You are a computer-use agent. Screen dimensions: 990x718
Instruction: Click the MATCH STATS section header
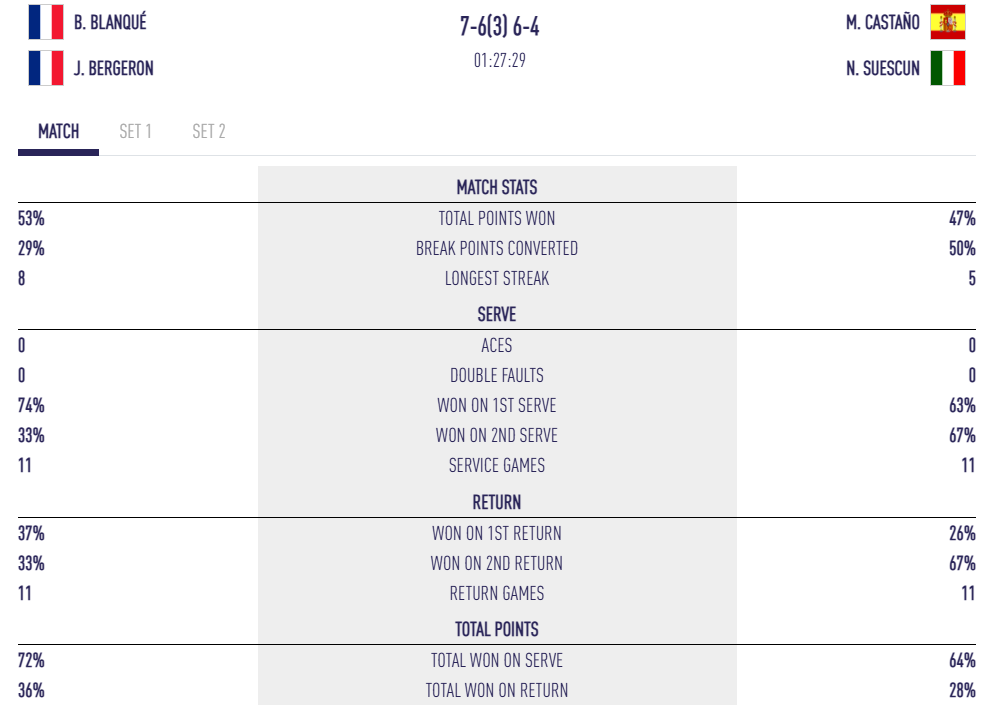497,188
